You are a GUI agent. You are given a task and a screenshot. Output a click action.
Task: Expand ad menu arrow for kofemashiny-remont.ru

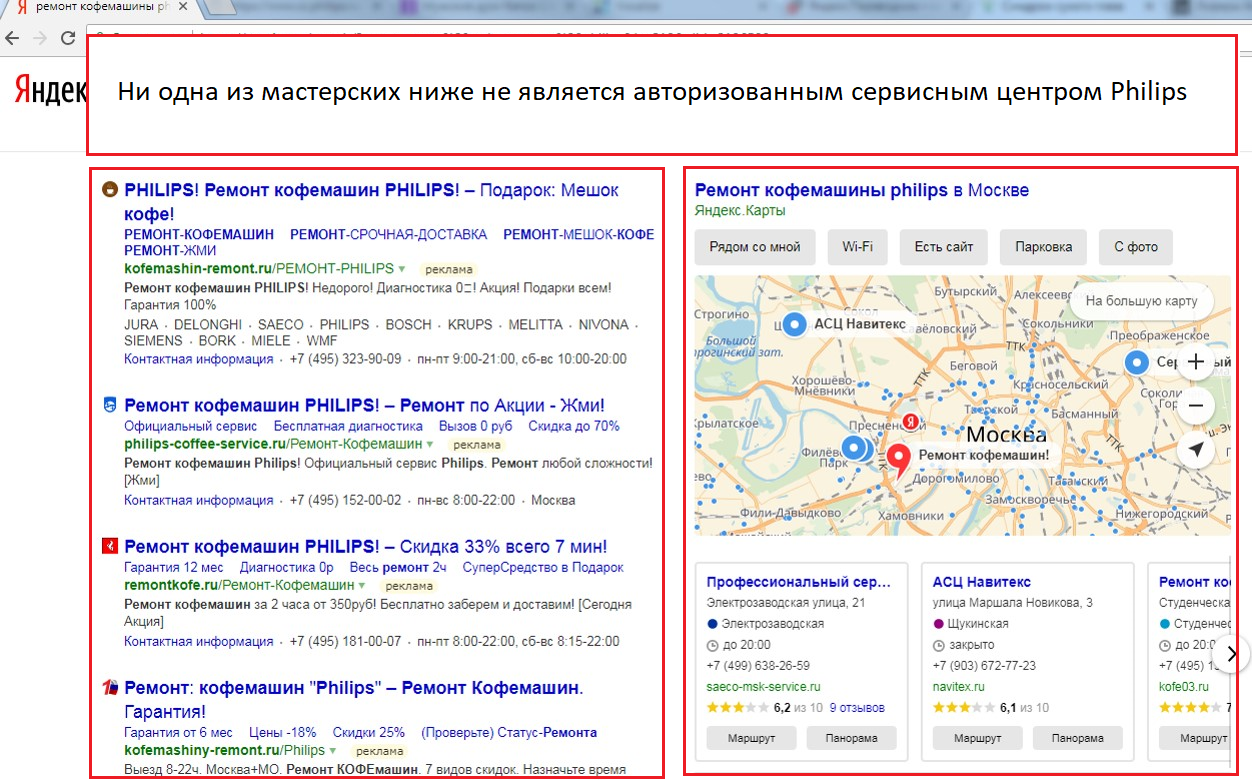pyautogui.click(x=333, y=750)
